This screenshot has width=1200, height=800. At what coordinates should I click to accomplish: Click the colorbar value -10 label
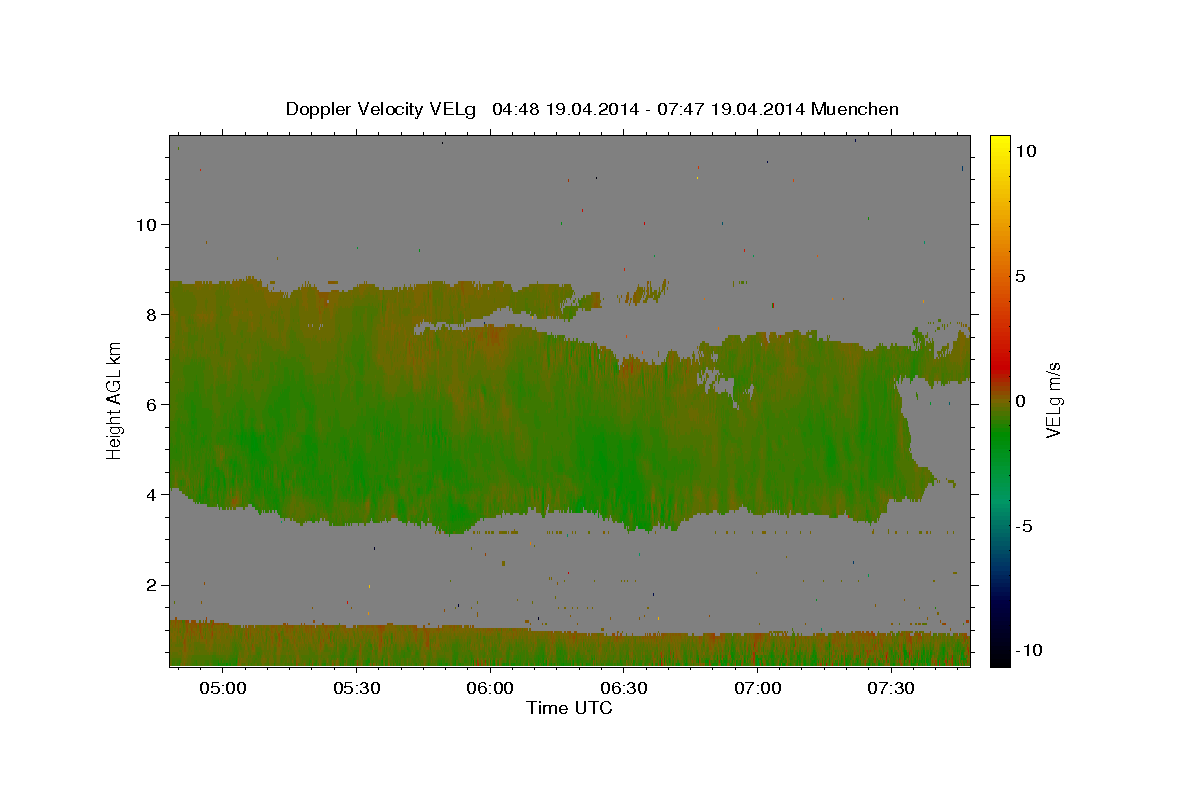[1029, 651]
